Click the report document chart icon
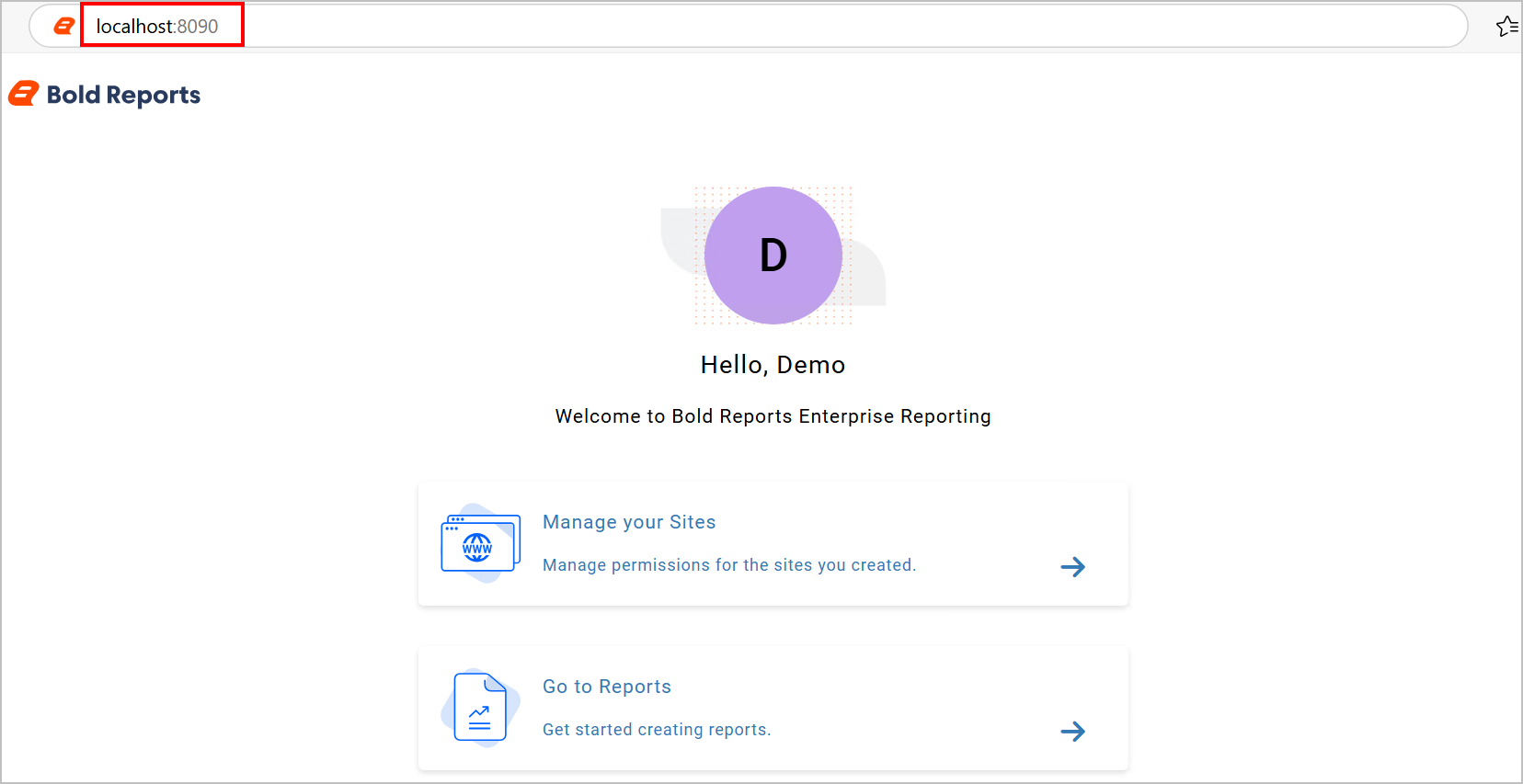 480,708
